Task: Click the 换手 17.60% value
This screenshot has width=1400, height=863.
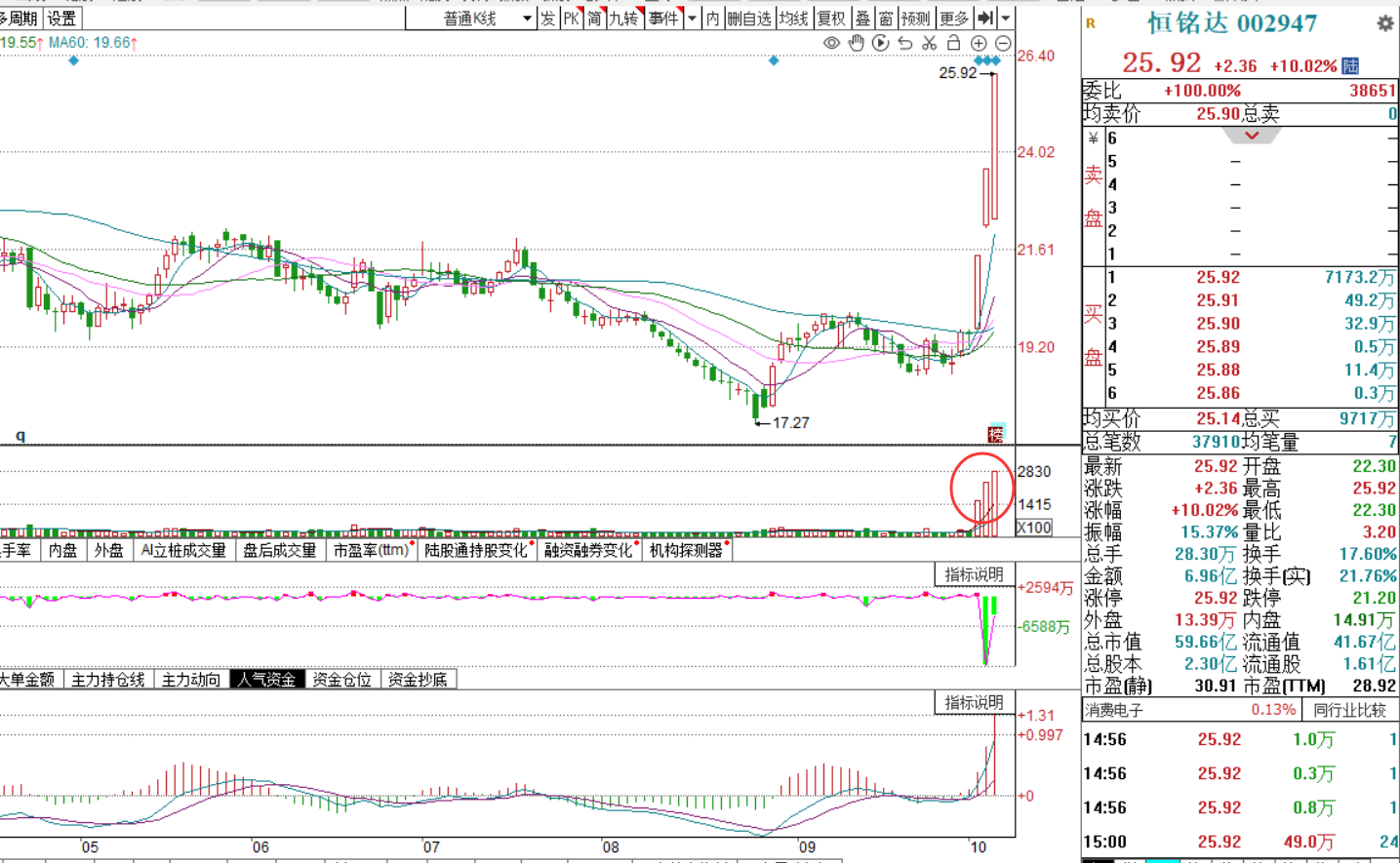Action: pyautogui.click(x=1367, y=554)
